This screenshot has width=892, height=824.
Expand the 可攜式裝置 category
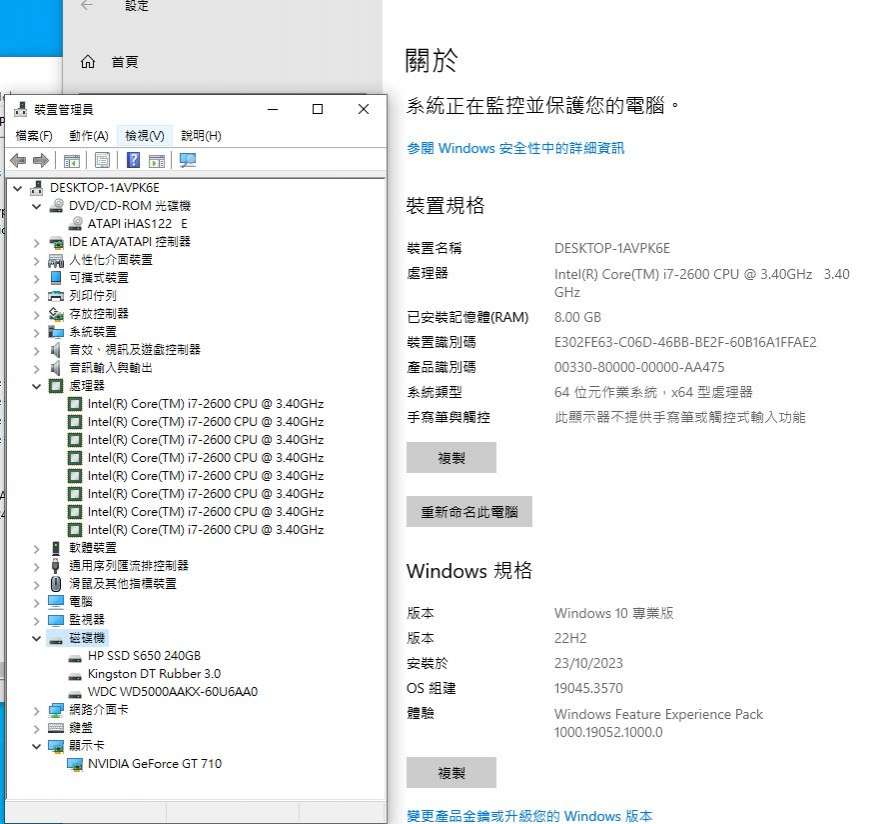click(36, 278)
